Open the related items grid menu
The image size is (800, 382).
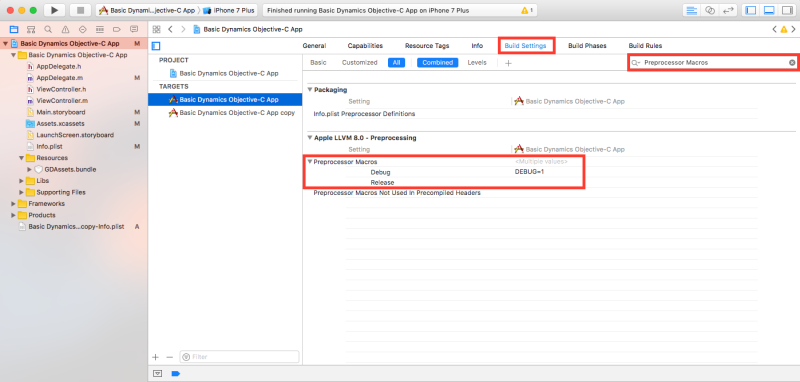(x=157, y=29)
